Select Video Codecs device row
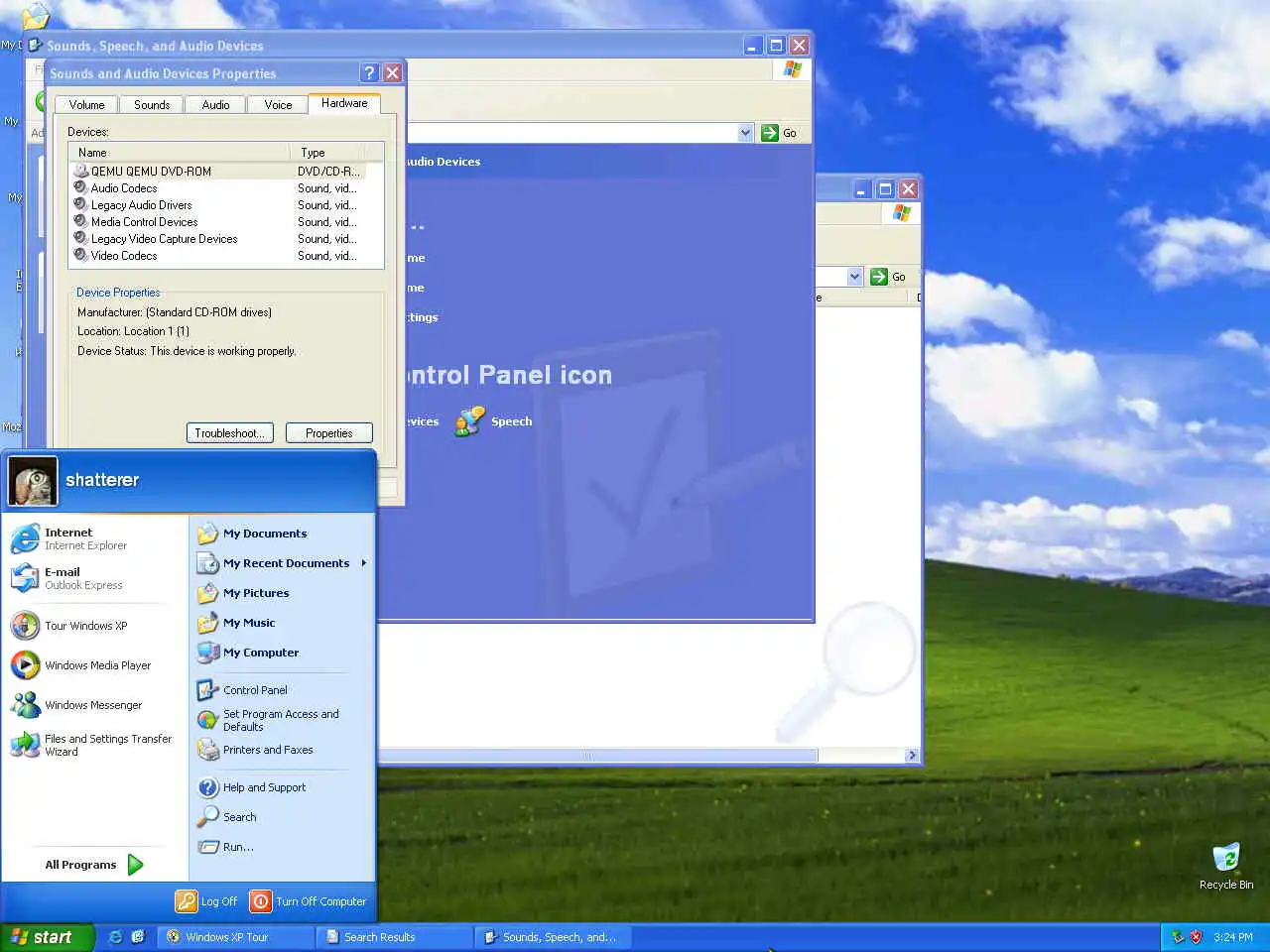1270x952 pixels. coord(217,256)
